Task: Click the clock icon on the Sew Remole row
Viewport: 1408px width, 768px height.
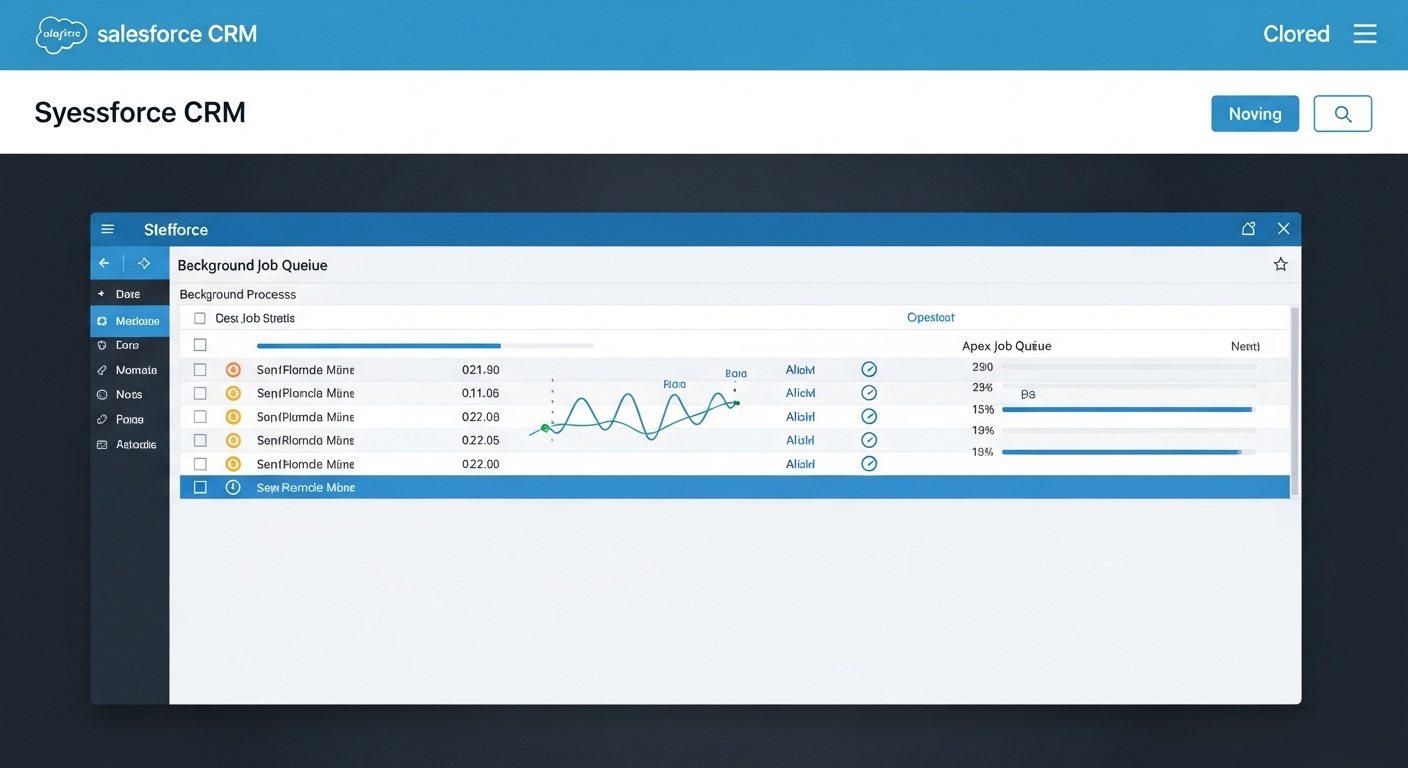Action: click(x=233, y=487)
